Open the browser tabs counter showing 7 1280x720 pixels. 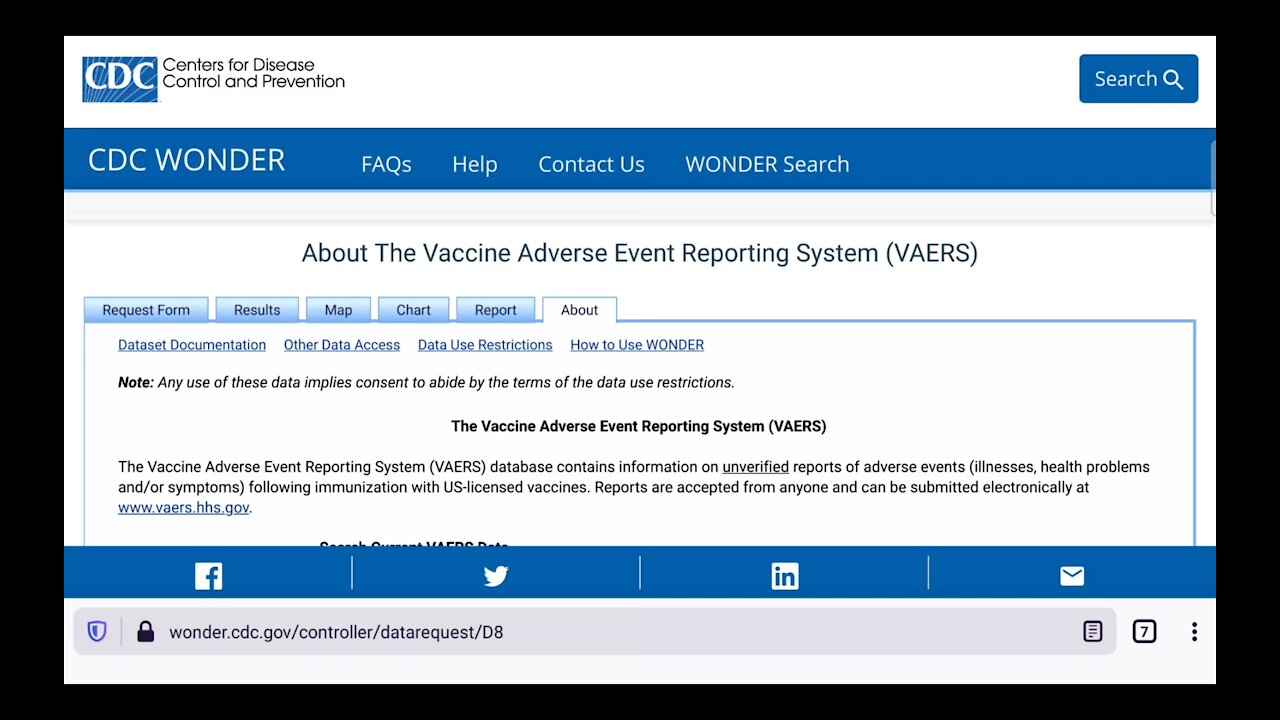click(x=1144, y=632)
